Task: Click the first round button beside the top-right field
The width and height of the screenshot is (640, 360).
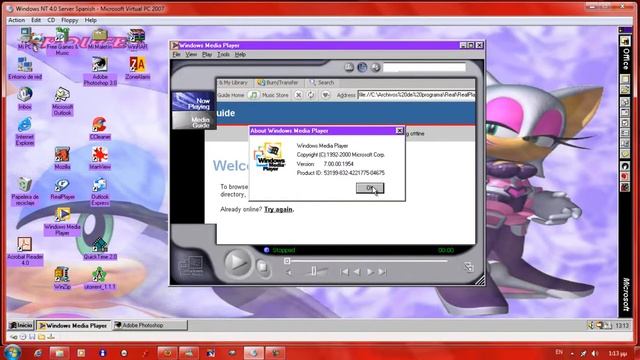Action: point(349,67)
